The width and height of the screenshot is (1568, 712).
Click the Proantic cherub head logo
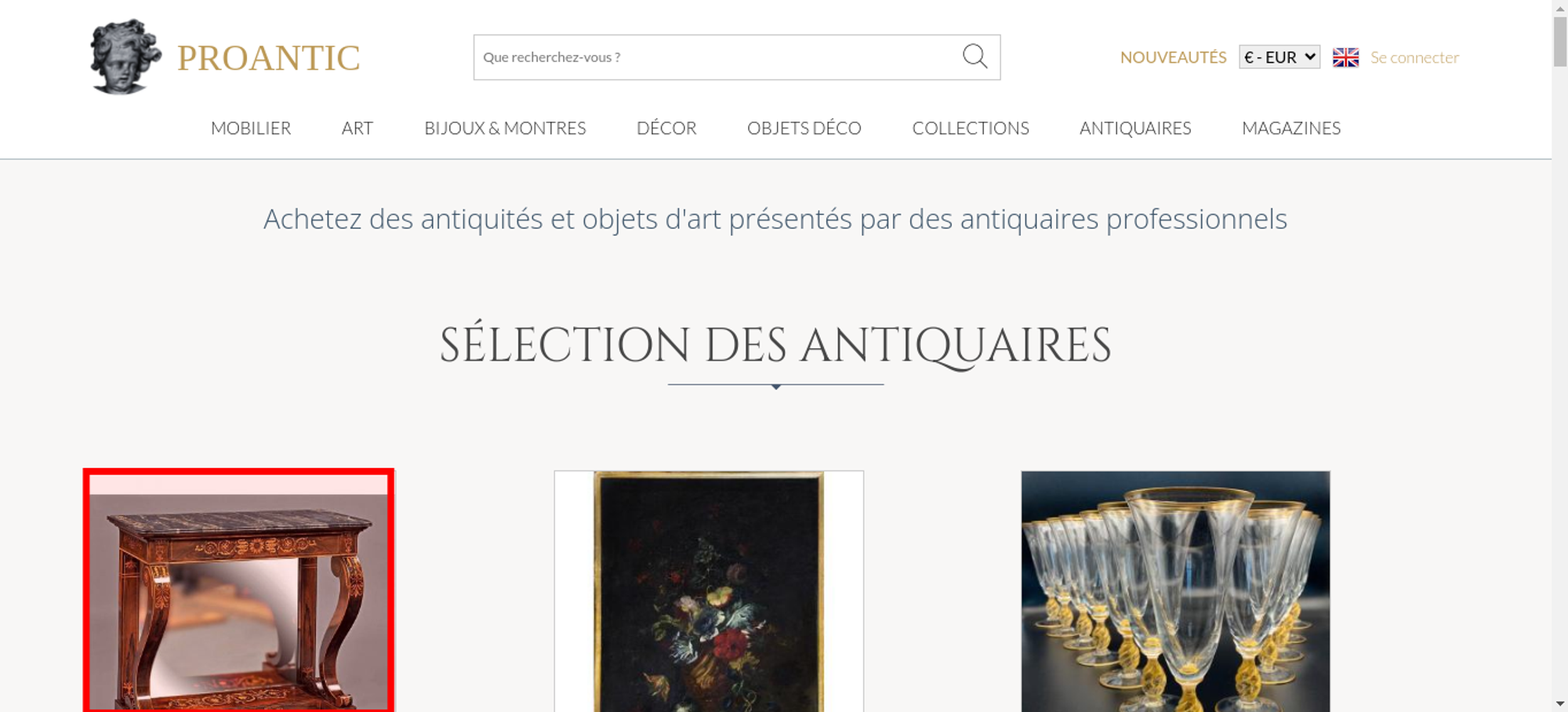tap(125, 56)
